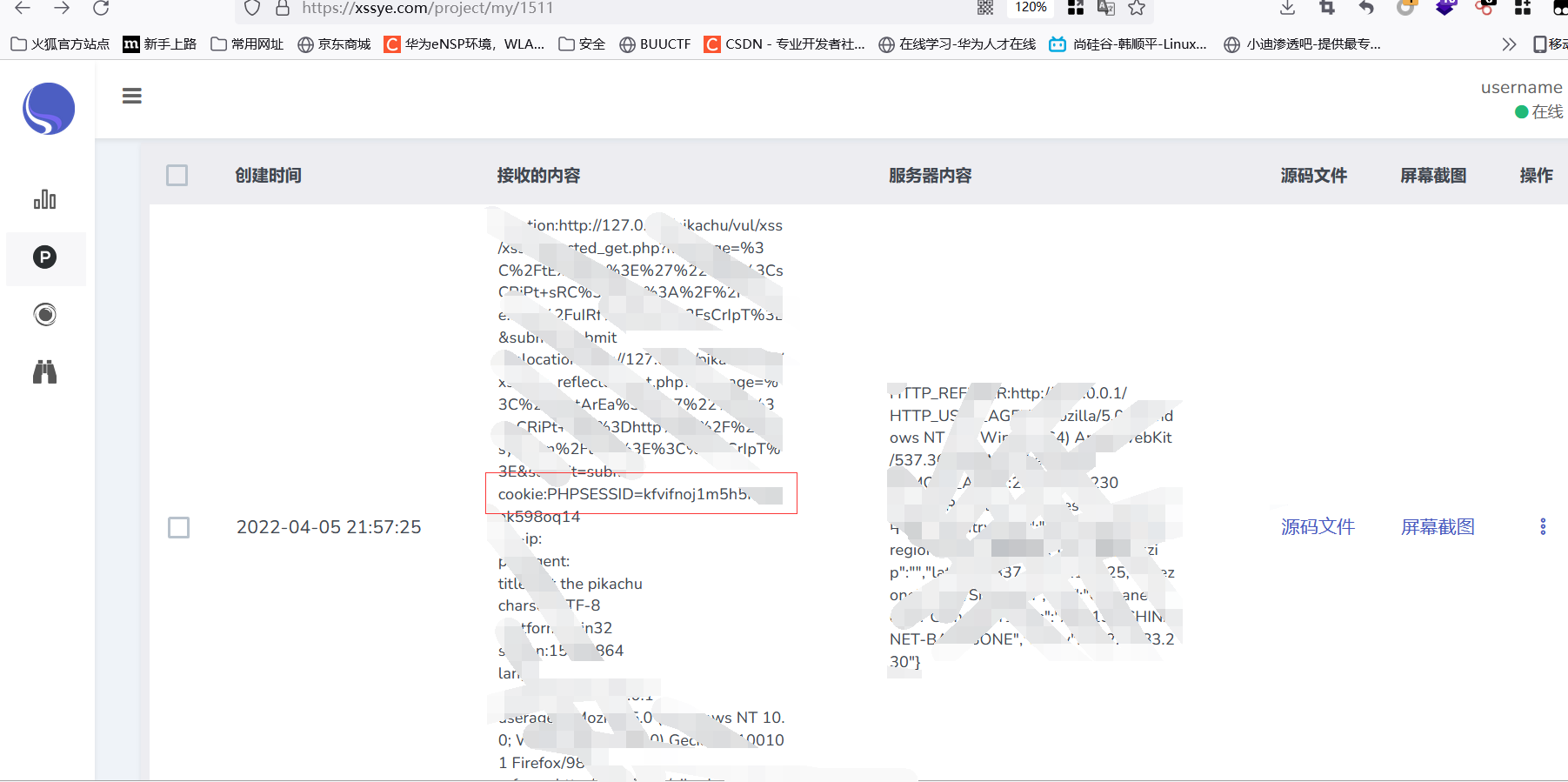Open the BUUCTF bookmark
This screenshot has height=782, width=1568.
(x=656, y=44)
